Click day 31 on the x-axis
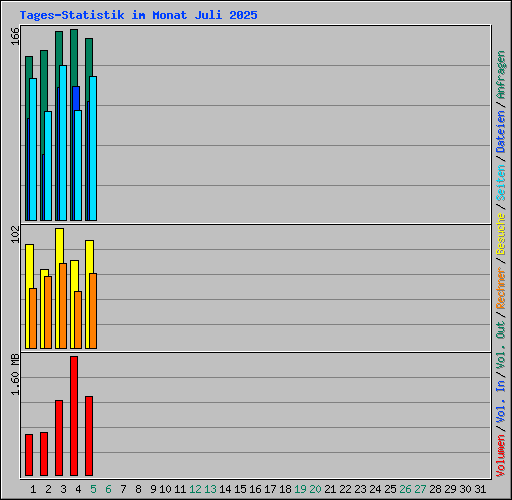The width and height of the screenshot is (512, 500). click(480, 489)
